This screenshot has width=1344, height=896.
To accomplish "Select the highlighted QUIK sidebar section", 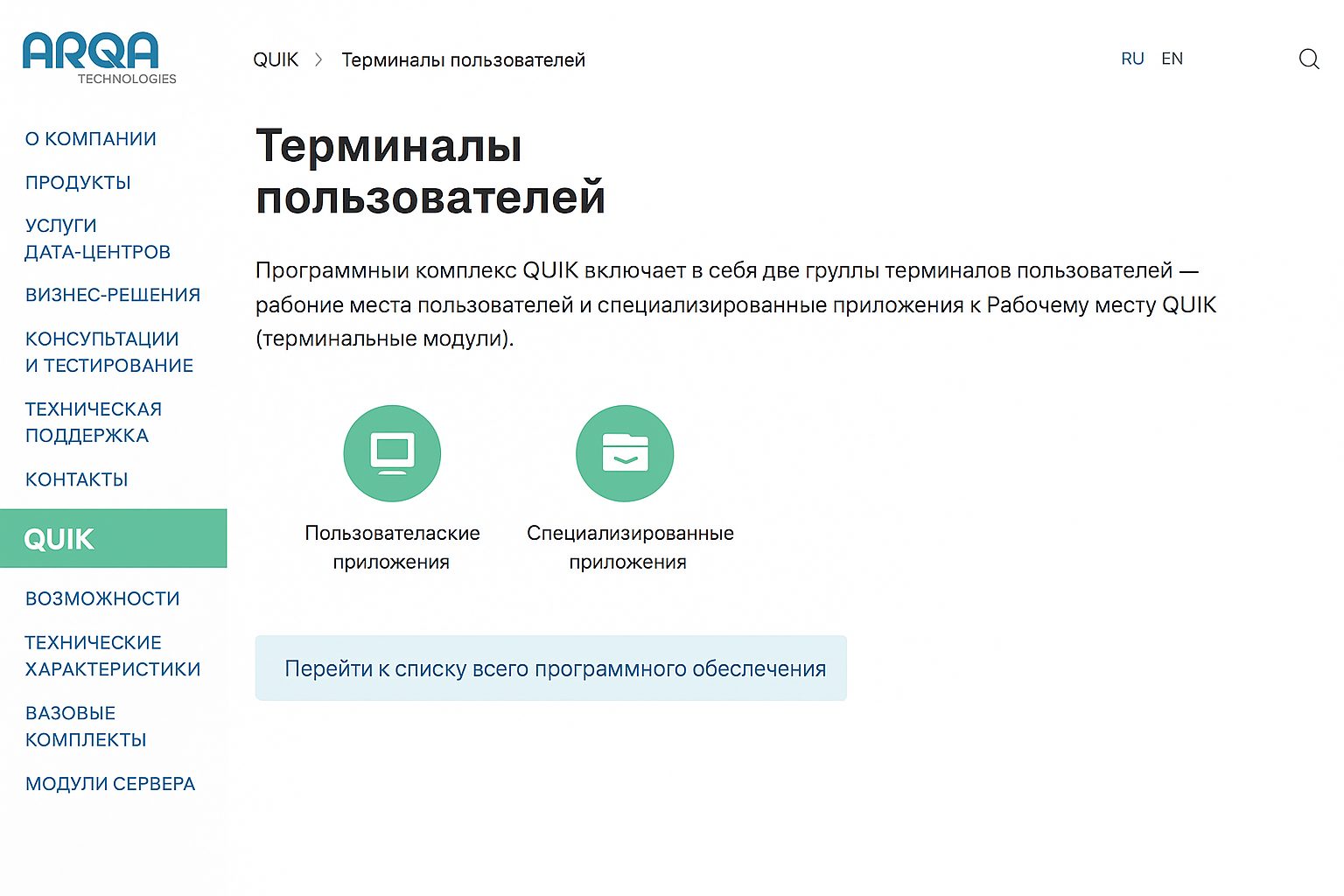I will point(114,538).
